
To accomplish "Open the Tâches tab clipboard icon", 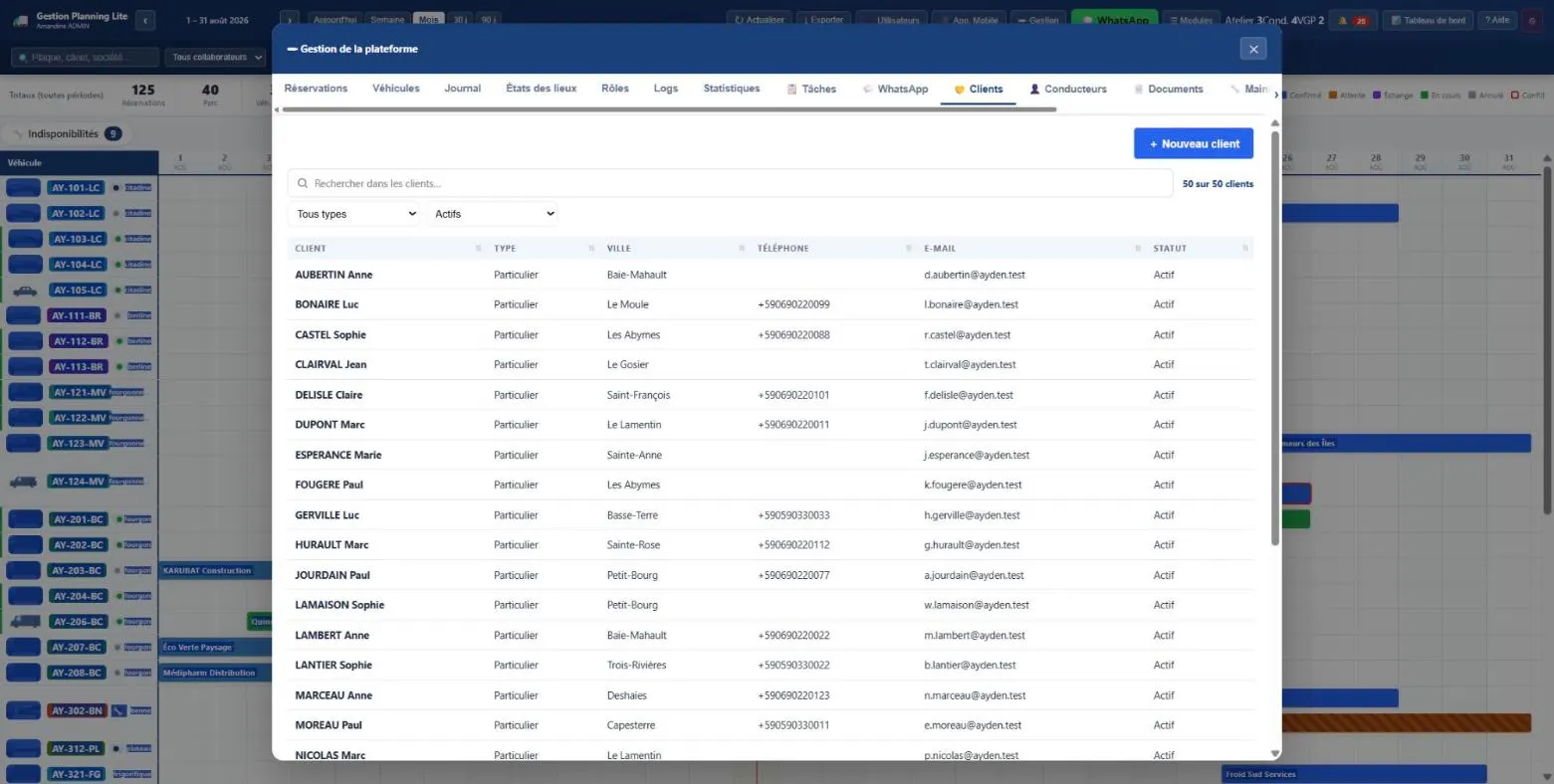I will pyautogui.click(x=791, y=90).
